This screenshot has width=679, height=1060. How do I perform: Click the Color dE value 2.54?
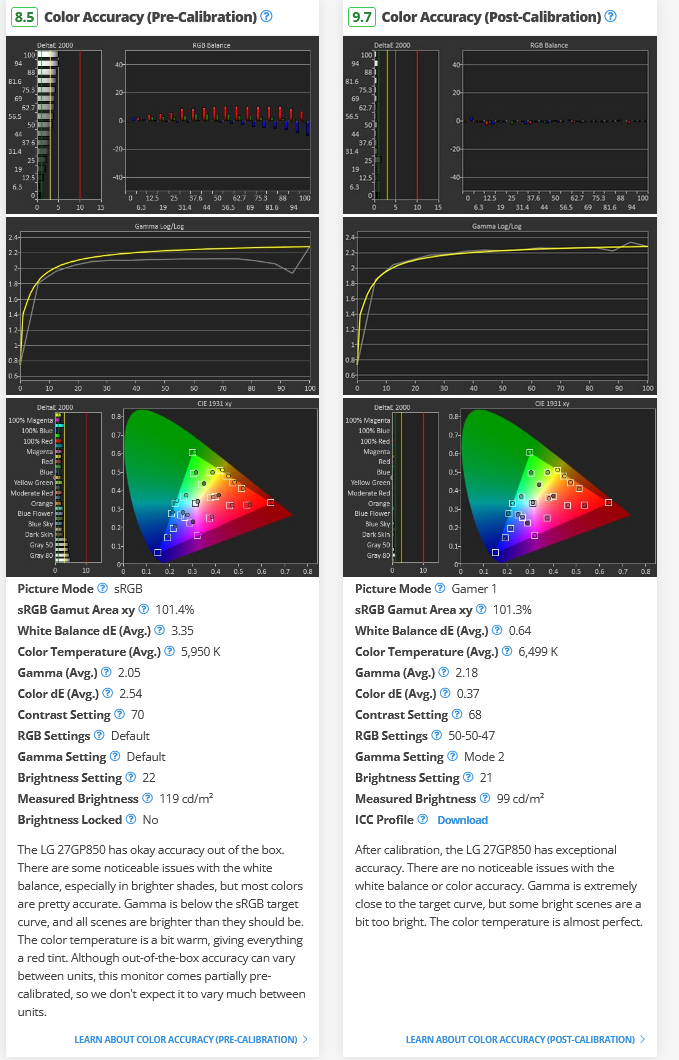[130, 694]
